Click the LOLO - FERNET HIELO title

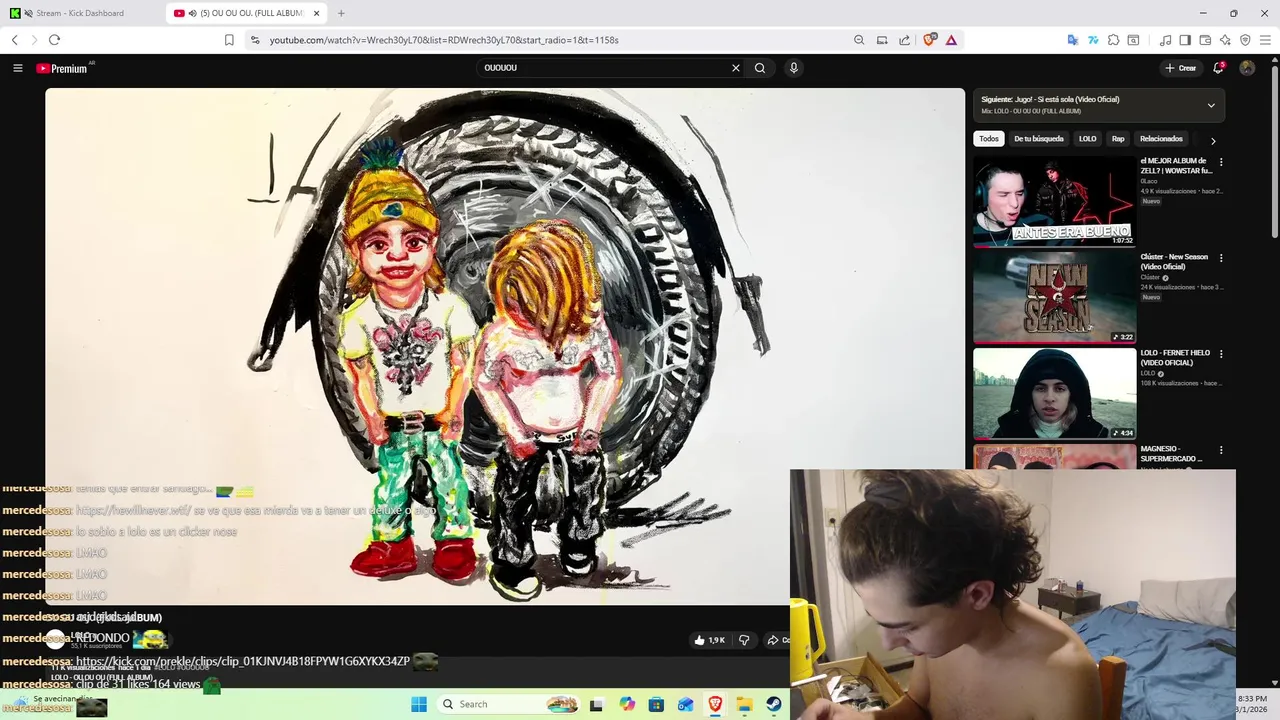point(1175,358)
